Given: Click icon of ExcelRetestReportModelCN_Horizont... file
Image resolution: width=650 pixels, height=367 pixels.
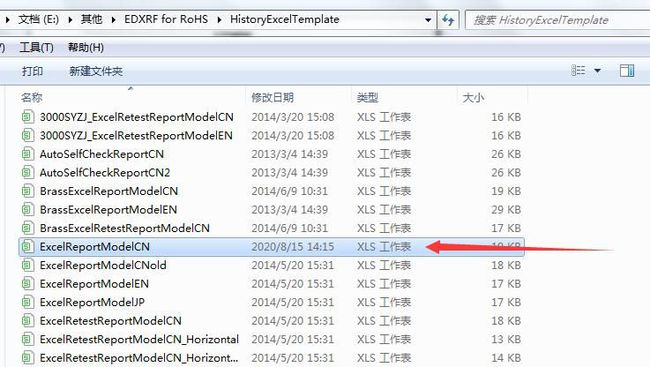Looking at the screenshot, I should click(27, 357).
